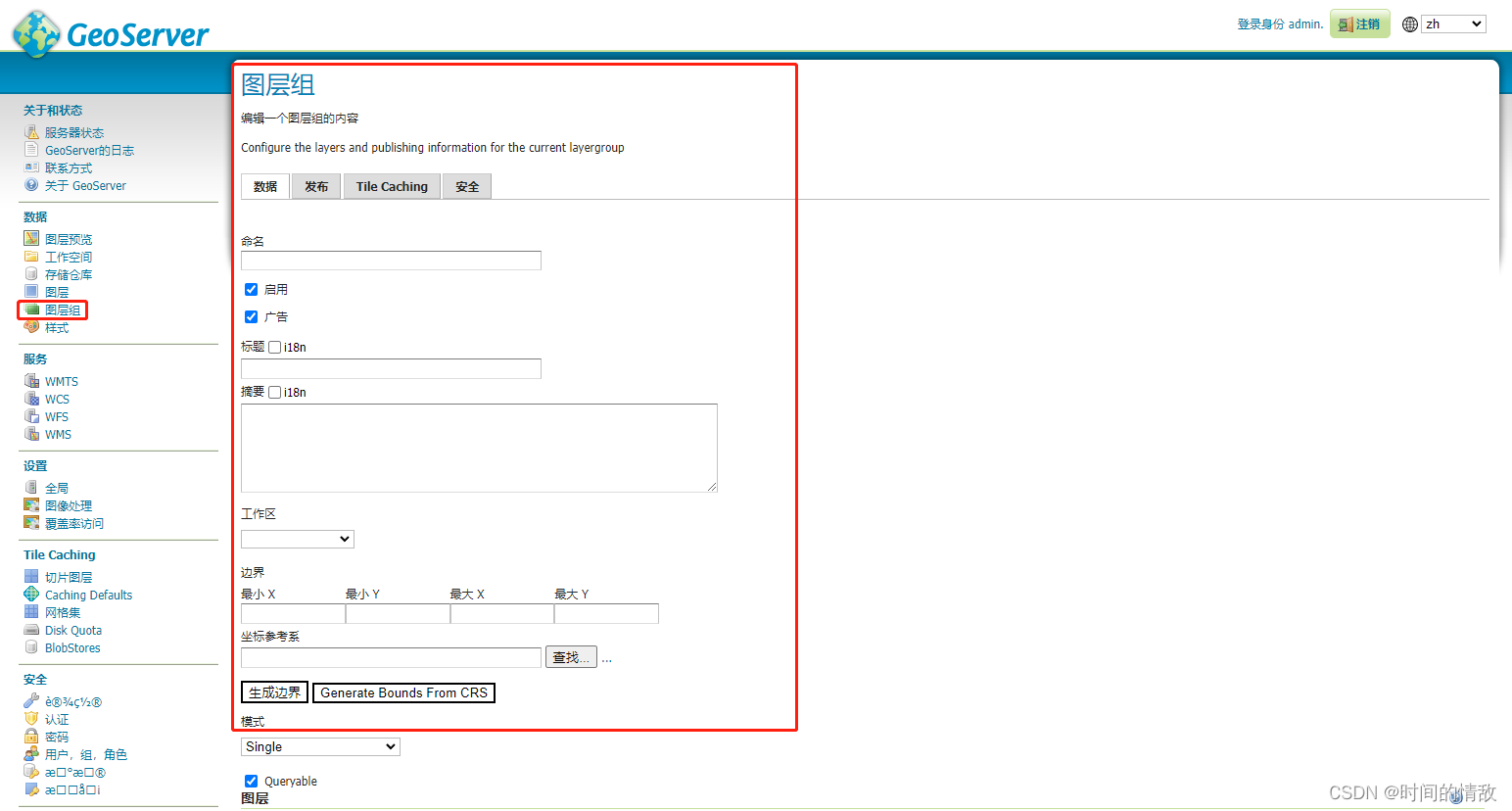Click the GeoServer logo
1512x811 pixels.
(x=111, y=34)
